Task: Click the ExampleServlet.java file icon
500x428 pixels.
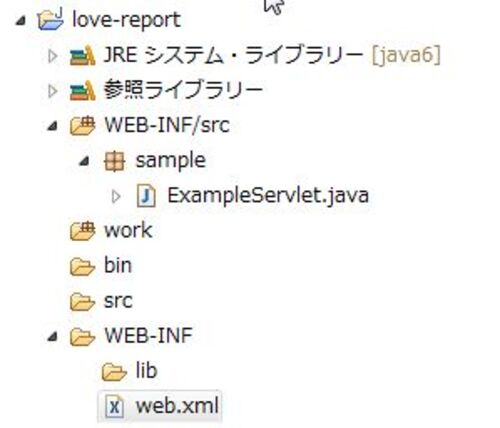Action: click(146, 196)
